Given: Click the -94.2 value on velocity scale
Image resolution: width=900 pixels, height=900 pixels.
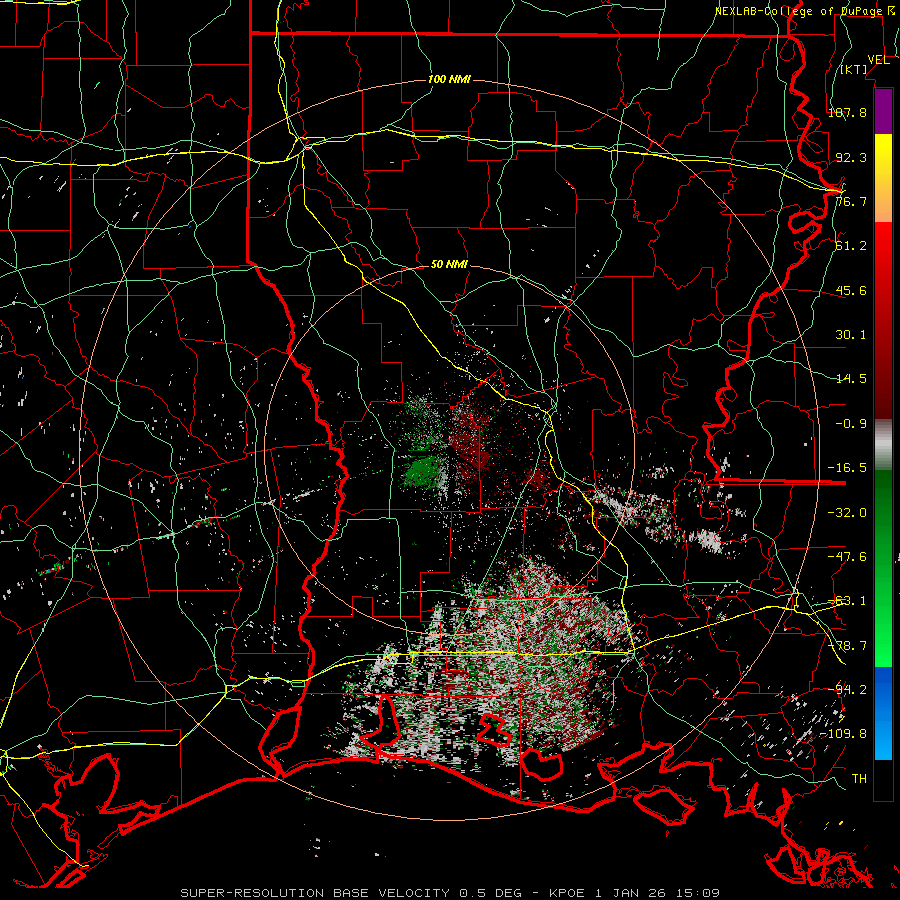Looking at the screenshot, I should coord(847,690).
